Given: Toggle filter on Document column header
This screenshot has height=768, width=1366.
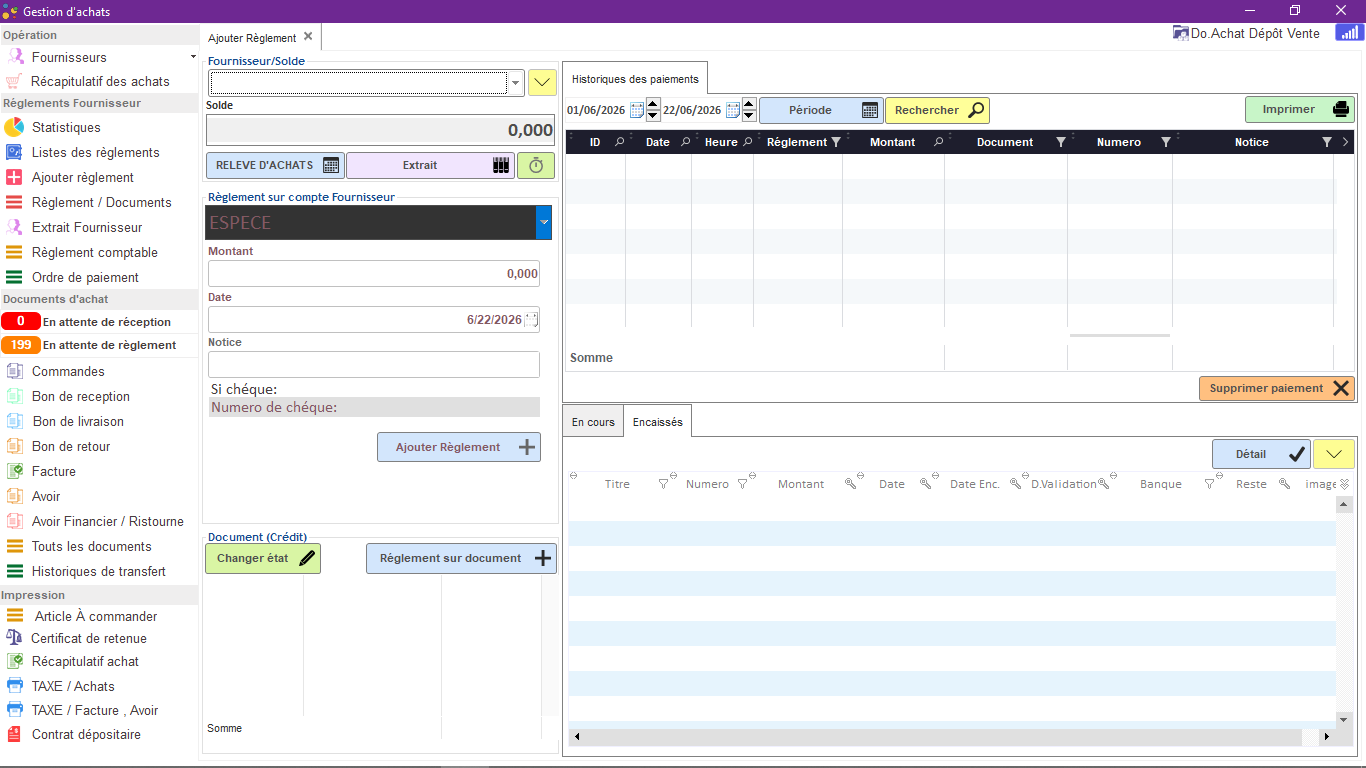Looking at the screenshot, I should tap(1061, 142).
